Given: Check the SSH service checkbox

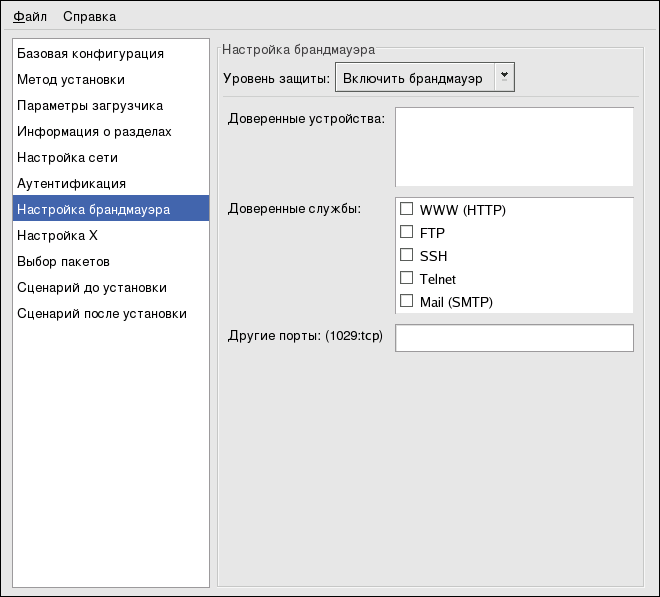Looking at the screenshot, I should tap(407, 255).
